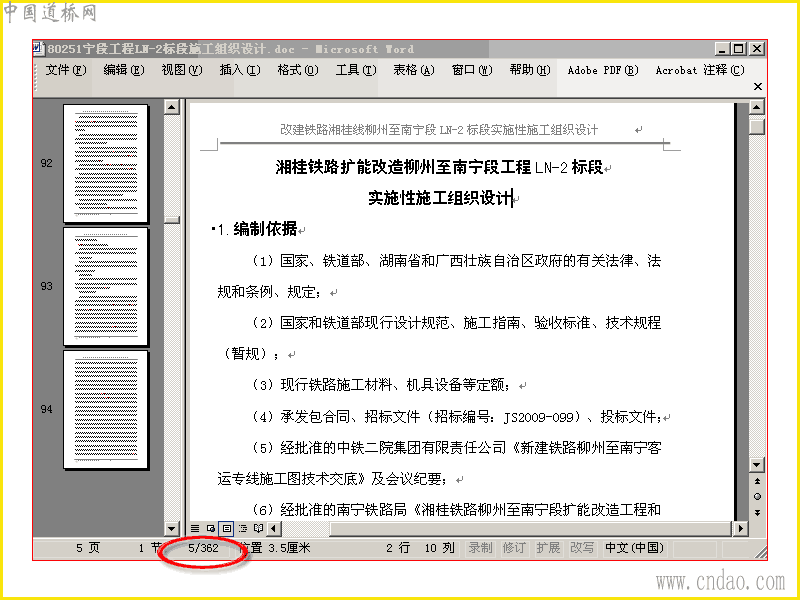Screen dimensions: 800x600
Task: Go to previous page double-arrow button
Action: pyautogui.click(x=757, y=481)
